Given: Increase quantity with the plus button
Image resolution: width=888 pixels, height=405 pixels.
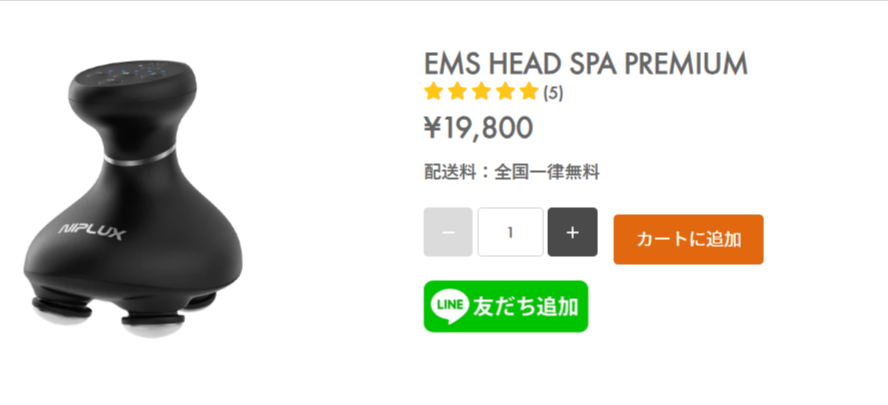Looking at the screenshot, I should [573, 232].
